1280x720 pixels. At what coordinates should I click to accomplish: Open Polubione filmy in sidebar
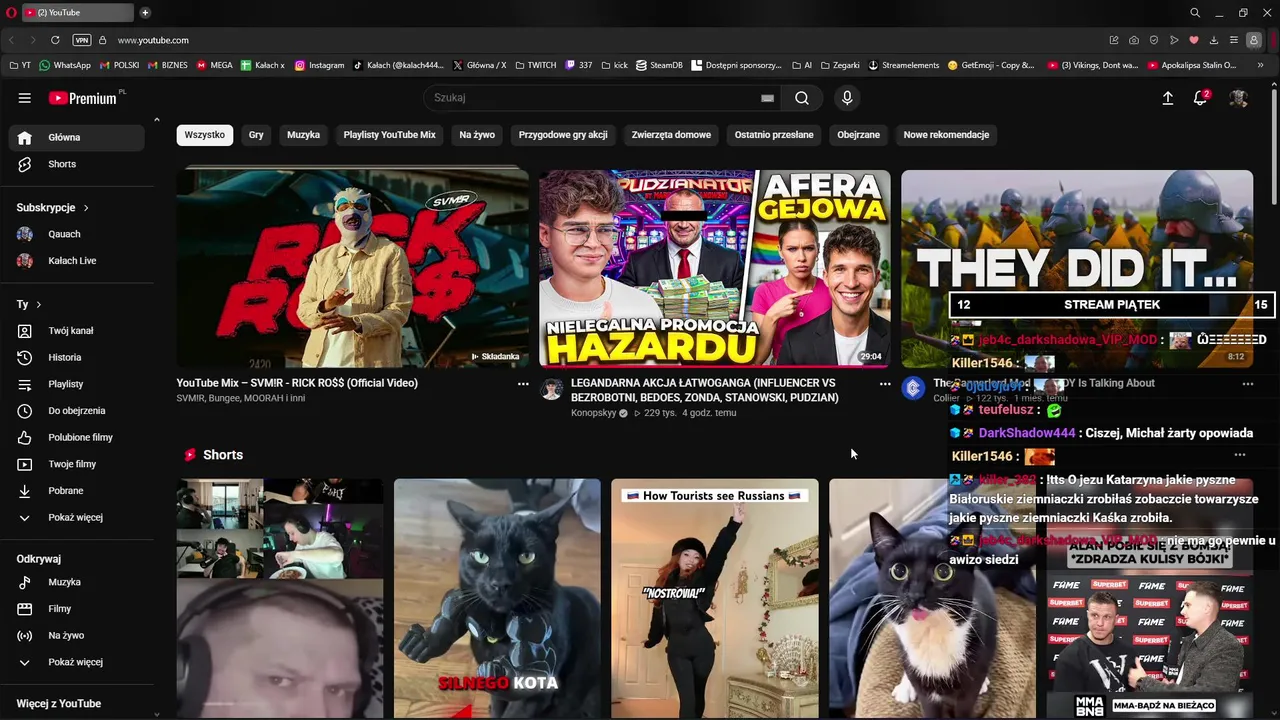(x=76, y=437)
